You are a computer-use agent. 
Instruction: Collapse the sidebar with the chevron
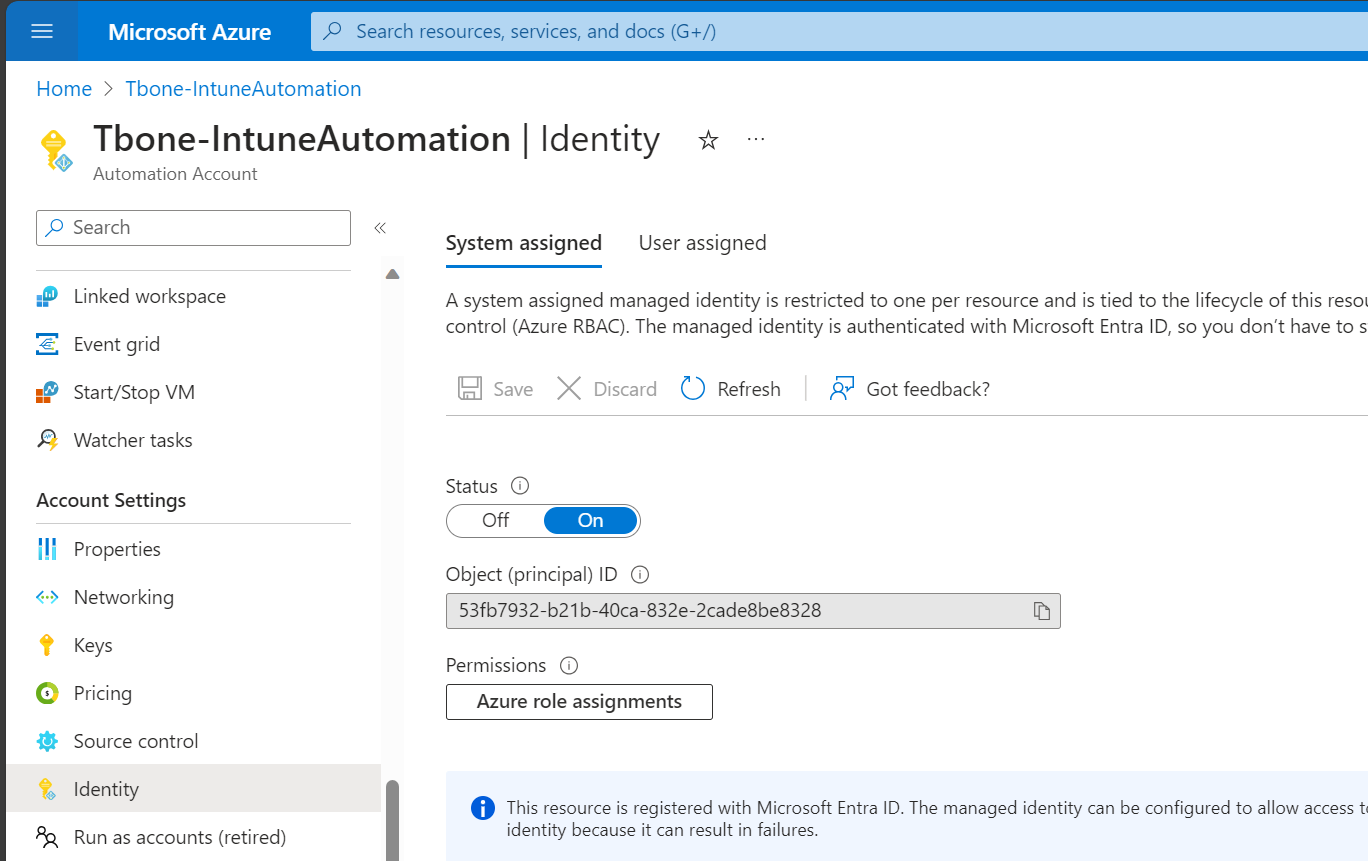(x=380, y=227)
